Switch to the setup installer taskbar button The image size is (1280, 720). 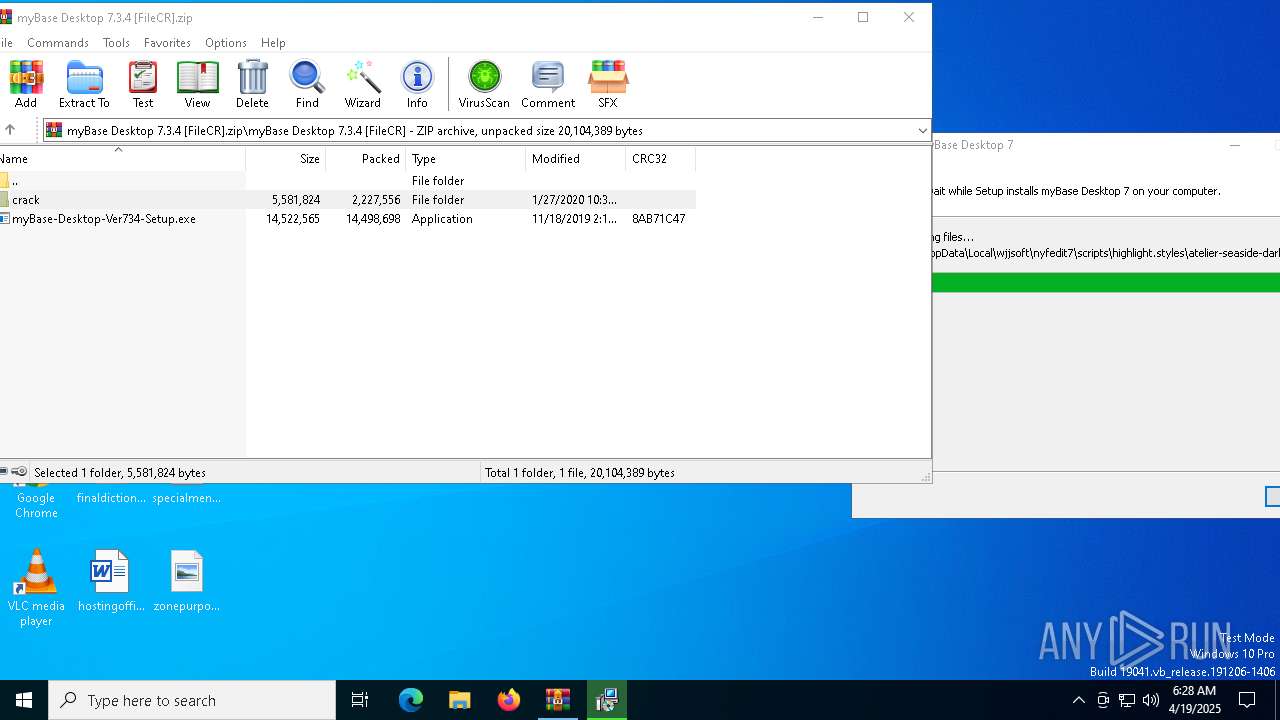[606, 700]
